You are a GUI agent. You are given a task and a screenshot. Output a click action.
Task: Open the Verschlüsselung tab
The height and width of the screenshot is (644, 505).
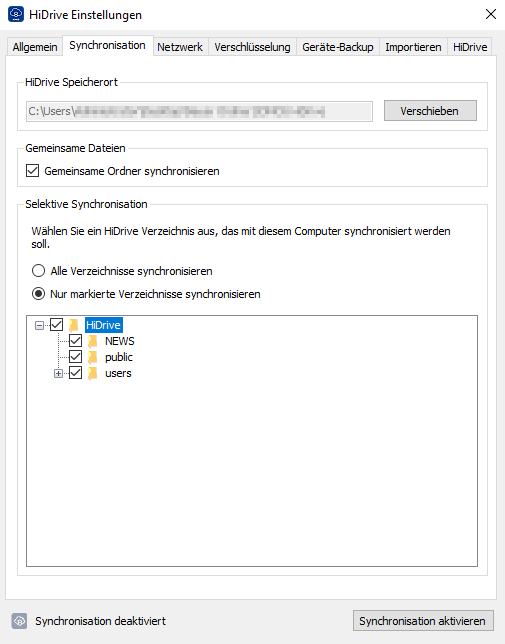coord(252,47)
